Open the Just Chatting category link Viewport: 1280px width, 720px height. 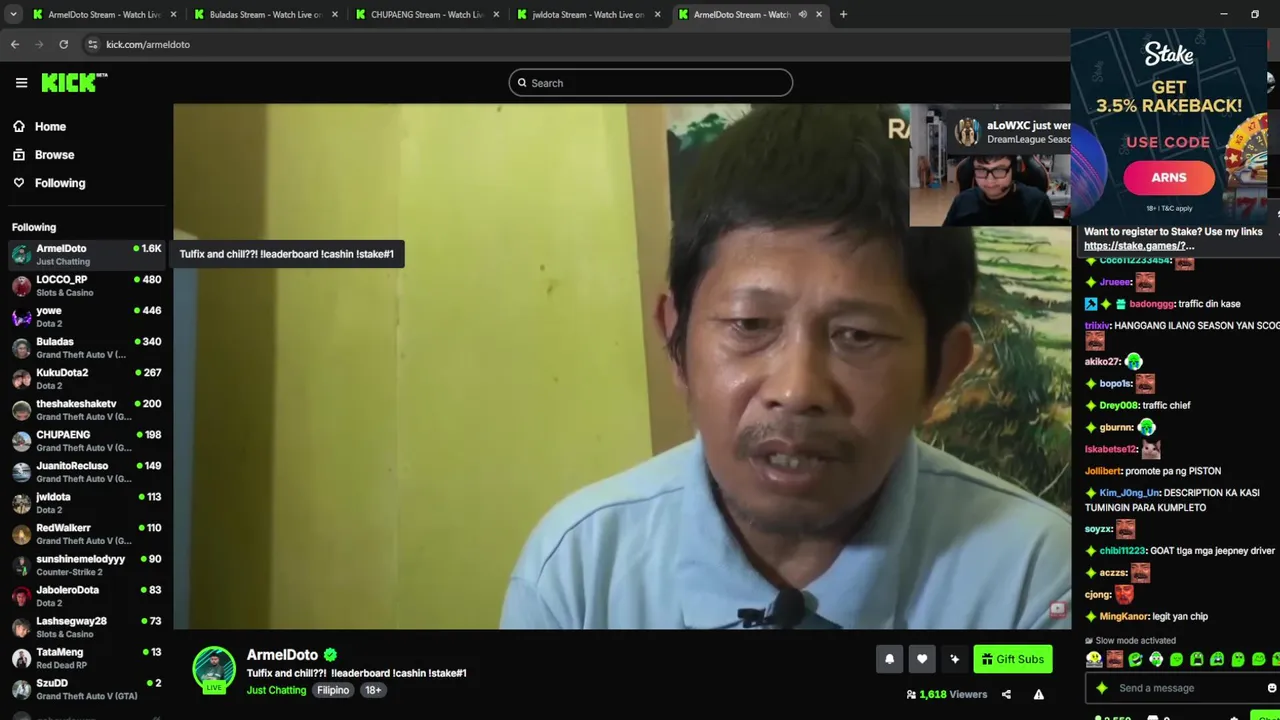[x=276, y=690]
